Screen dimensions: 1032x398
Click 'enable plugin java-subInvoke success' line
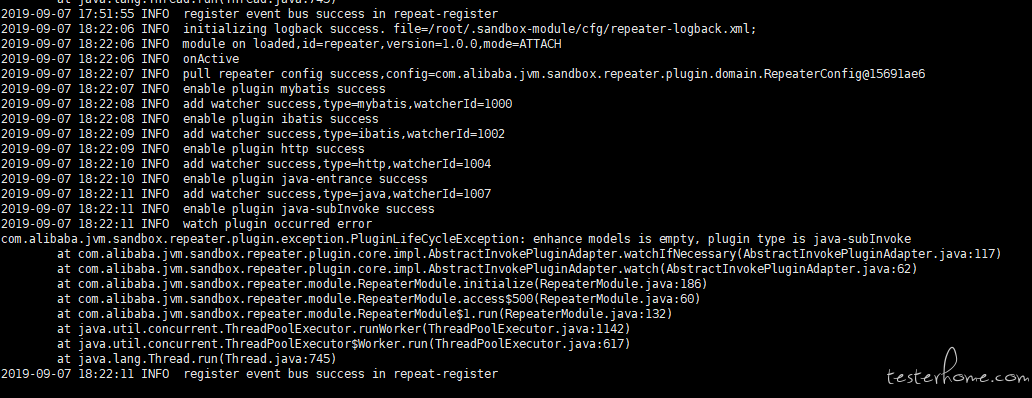coord(218,209)
